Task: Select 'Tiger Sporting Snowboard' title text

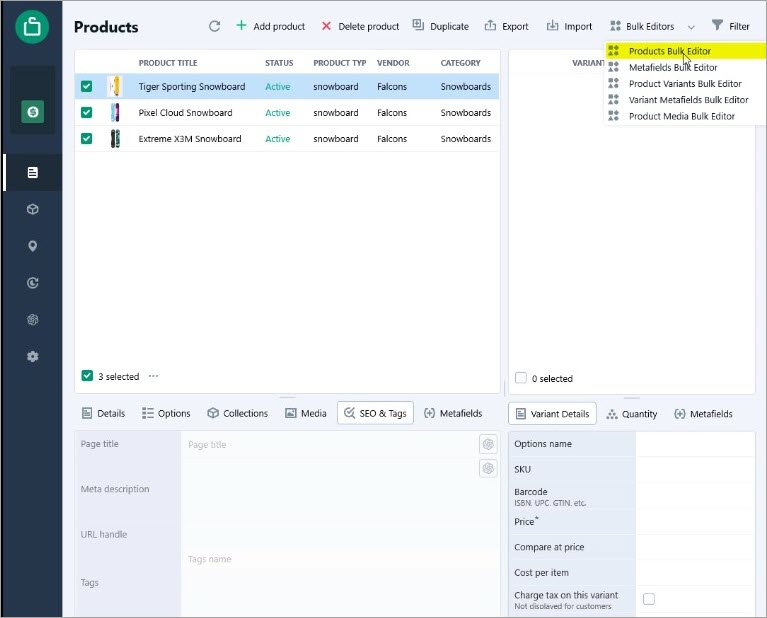Action: click(192, 87)
